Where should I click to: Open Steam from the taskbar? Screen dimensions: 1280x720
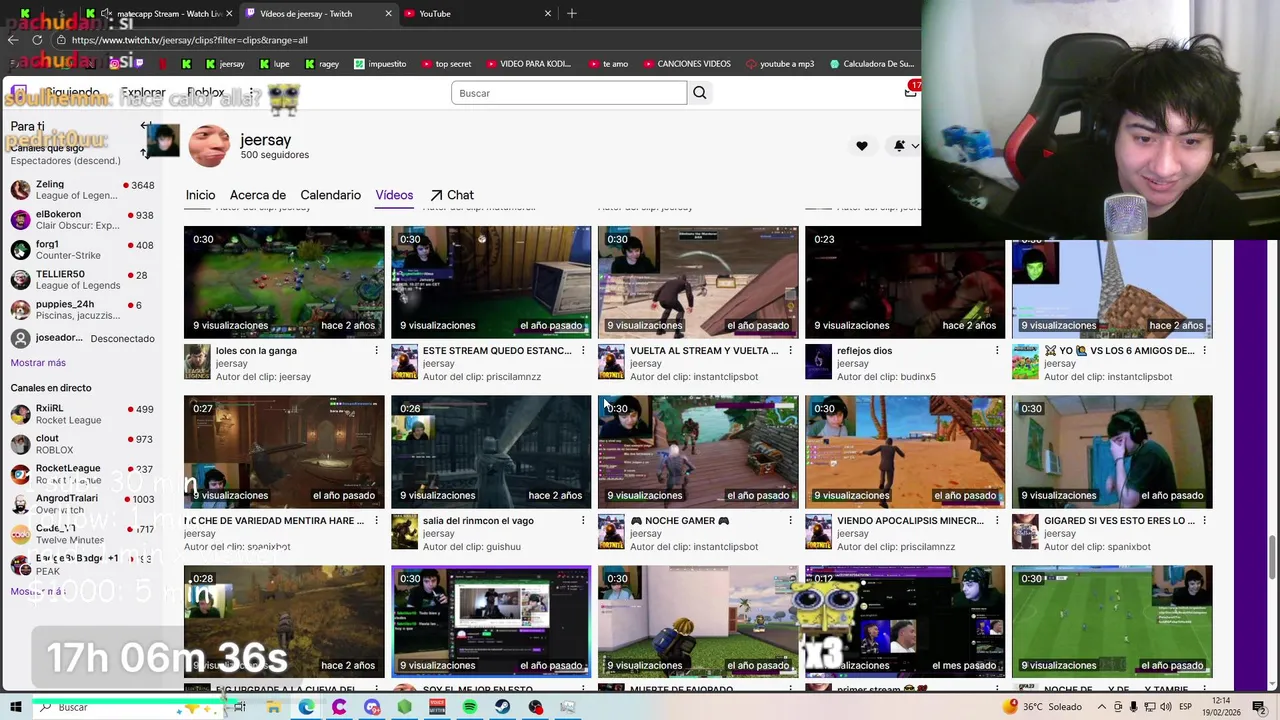click(x=503, y=707)
